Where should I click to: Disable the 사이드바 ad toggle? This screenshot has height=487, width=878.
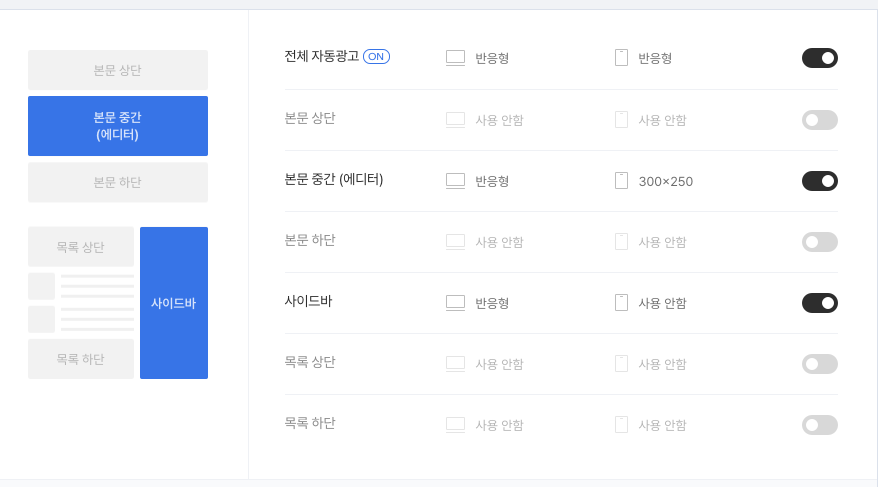click(x=820, y=303)
